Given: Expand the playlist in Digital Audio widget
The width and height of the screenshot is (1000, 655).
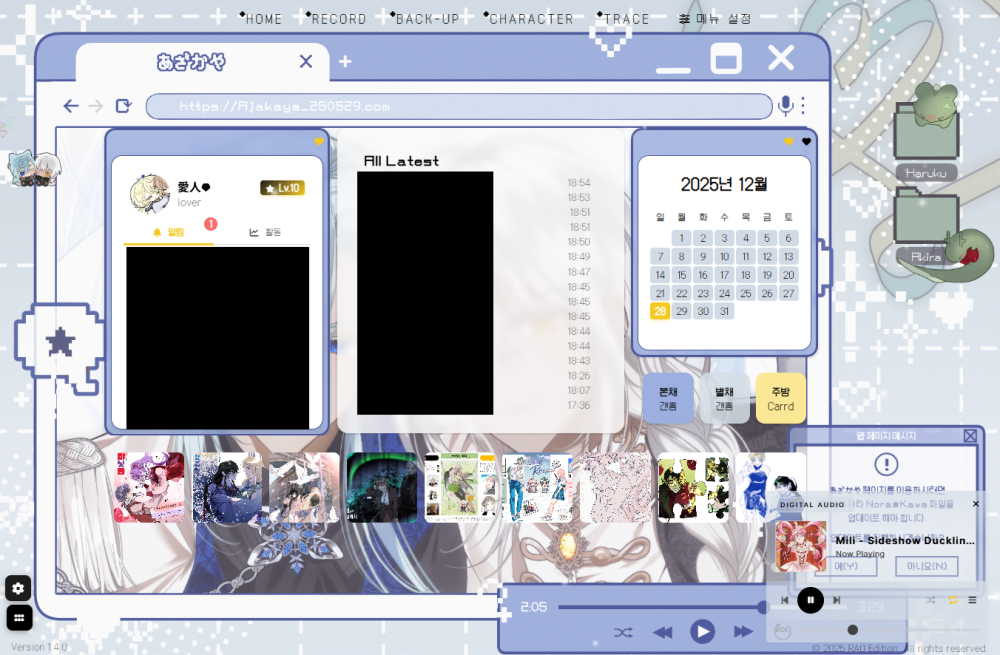Looking at the screenshot, I should click(972, 600).
